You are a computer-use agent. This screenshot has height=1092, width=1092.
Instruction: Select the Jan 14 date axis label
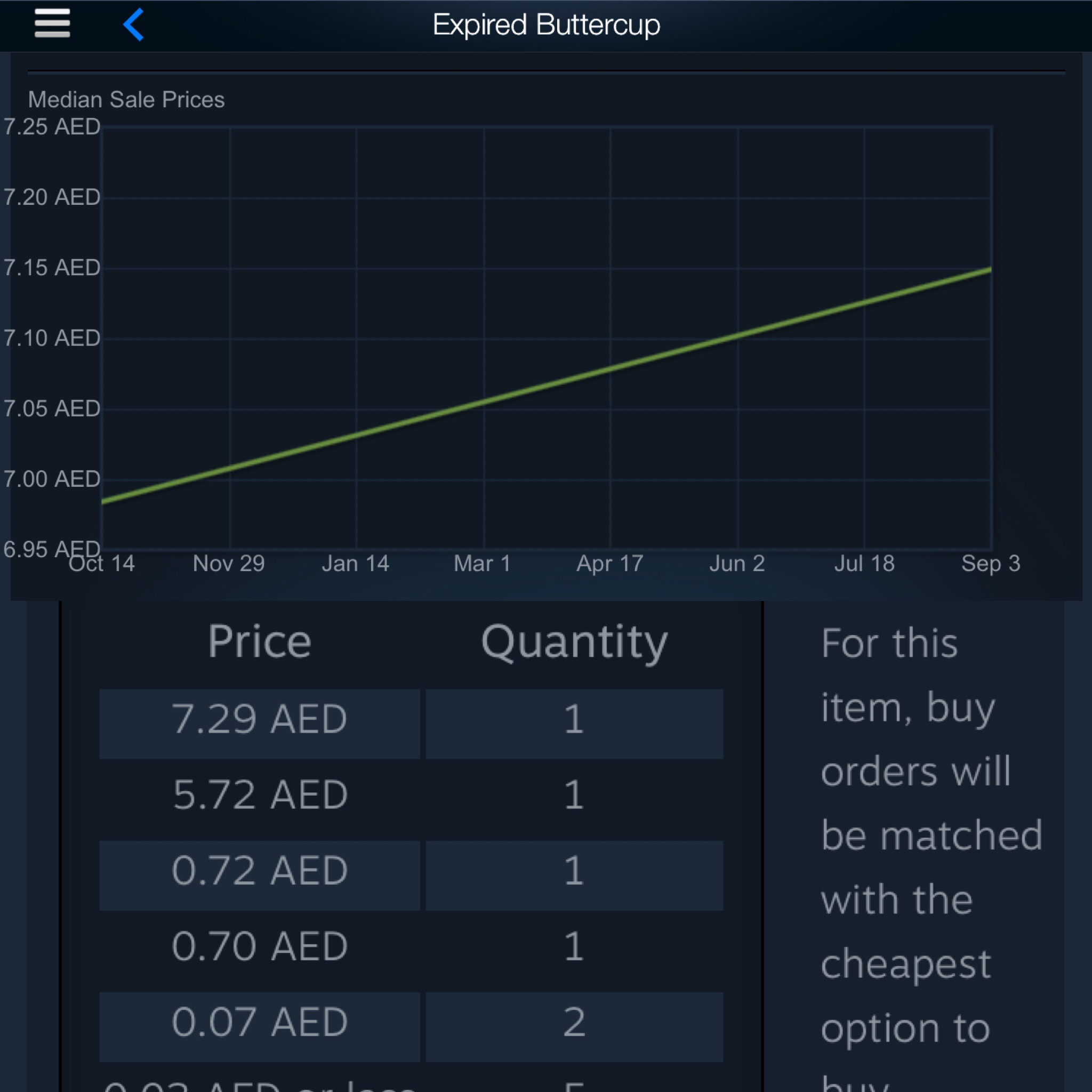click(x=356, y=564)
